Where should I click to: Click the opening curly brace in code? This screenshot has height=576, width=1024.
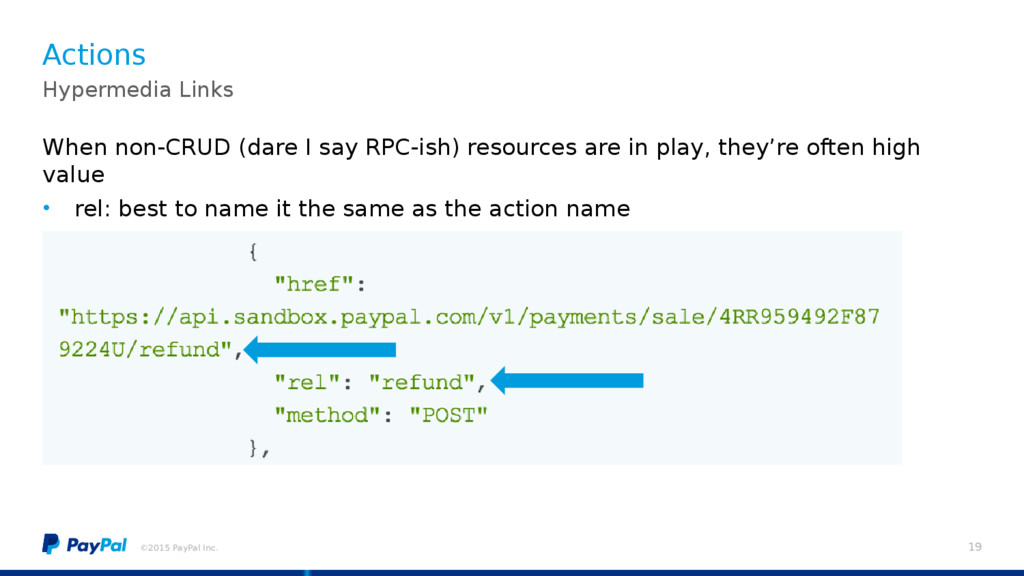[x=253, y=251]
